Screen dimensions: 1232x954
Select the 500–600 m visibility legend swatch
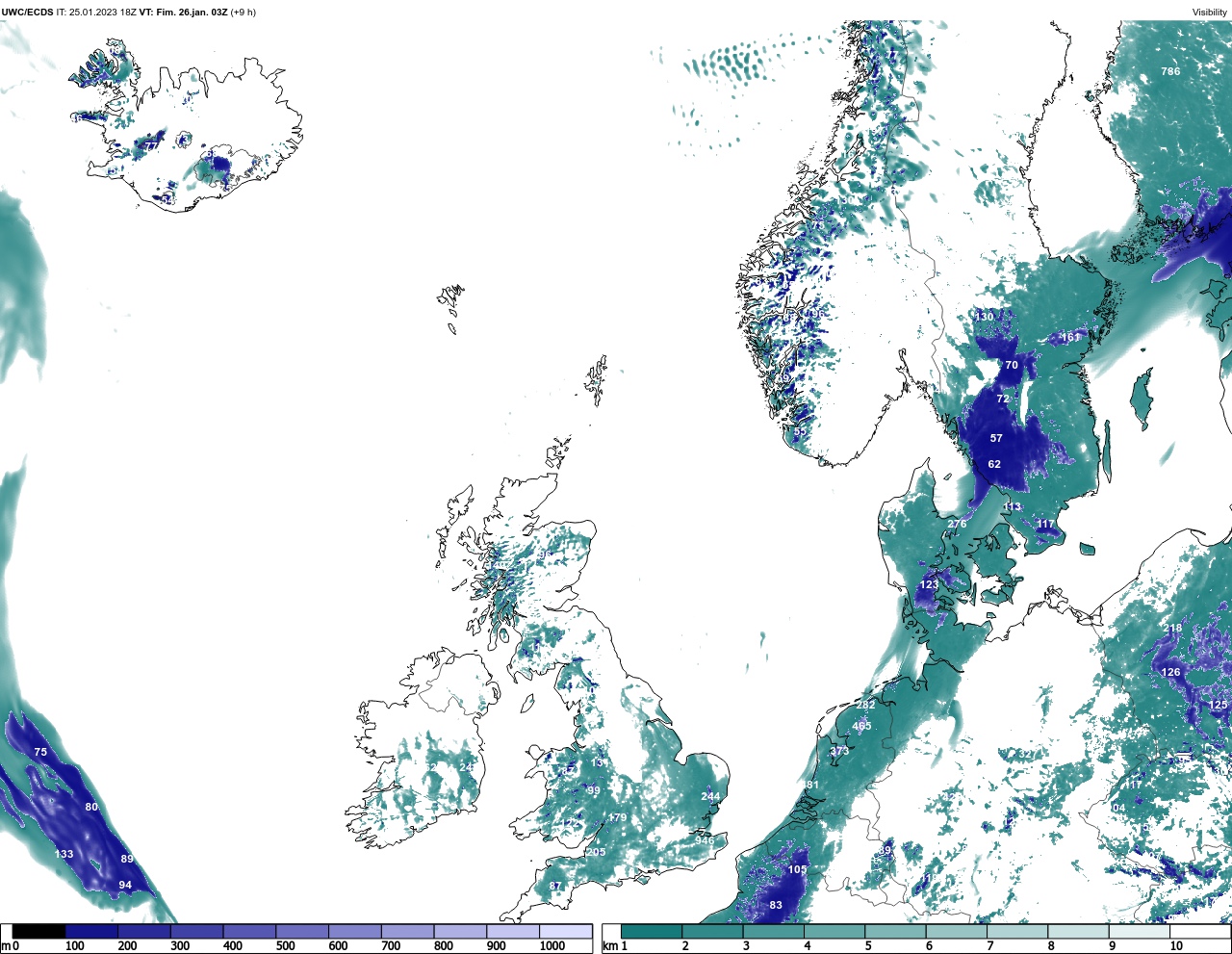(302, 931)
